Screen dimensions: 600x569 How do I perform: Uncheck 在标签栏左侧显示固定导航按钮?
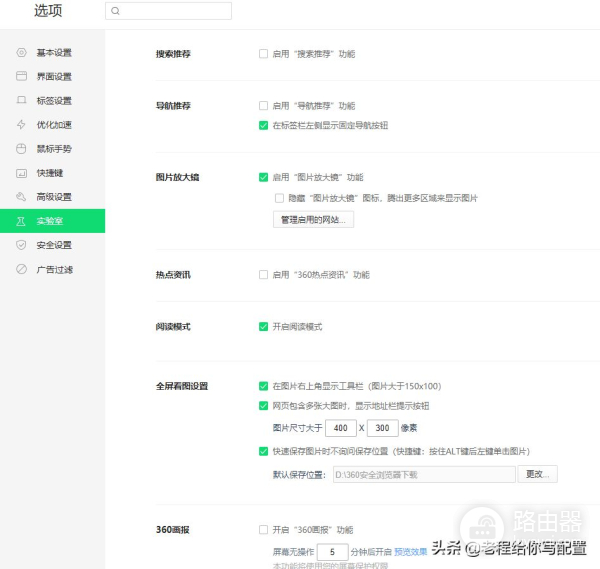263,125
